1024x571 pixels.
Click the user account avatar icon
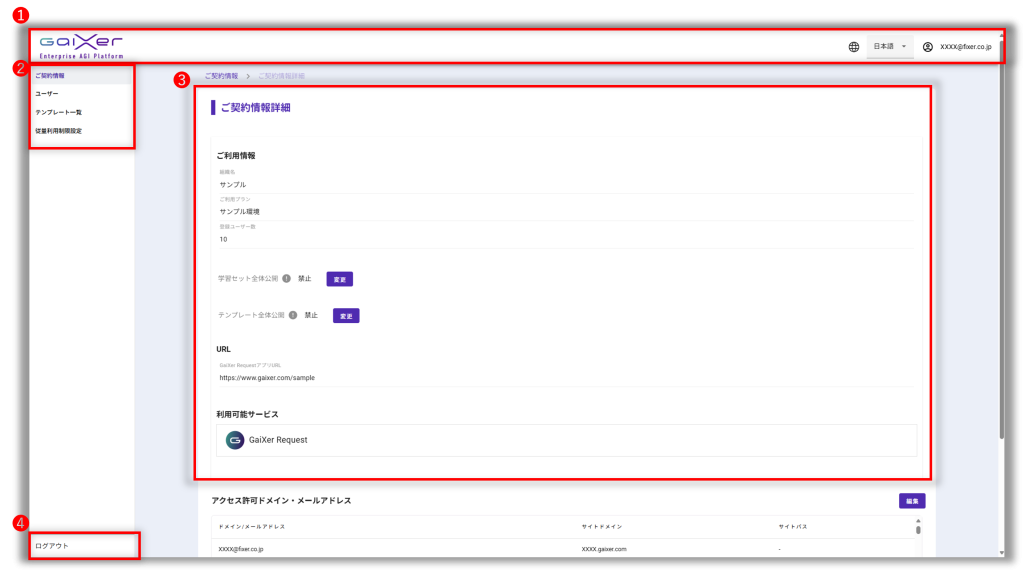[928, 47]
